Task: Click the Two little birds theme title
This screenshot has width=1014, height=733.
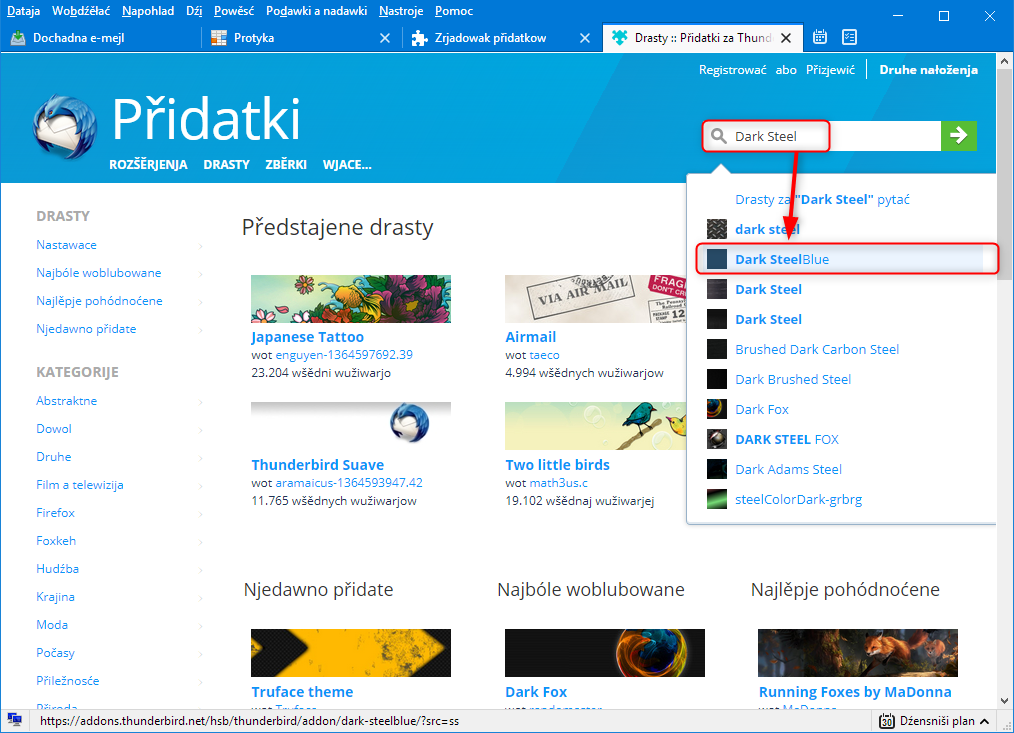Action: [x=557, y=465]
